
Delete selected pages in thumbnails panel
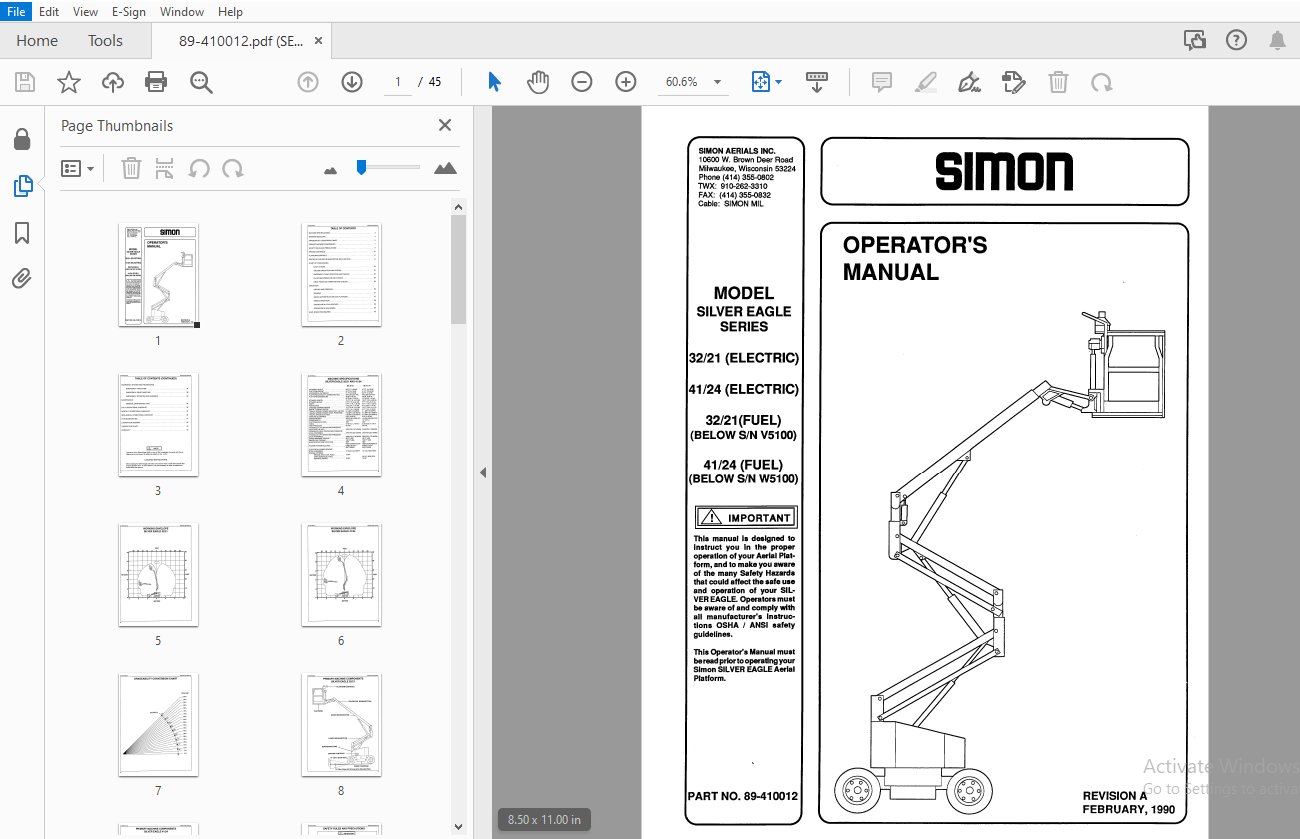point(131,168)
